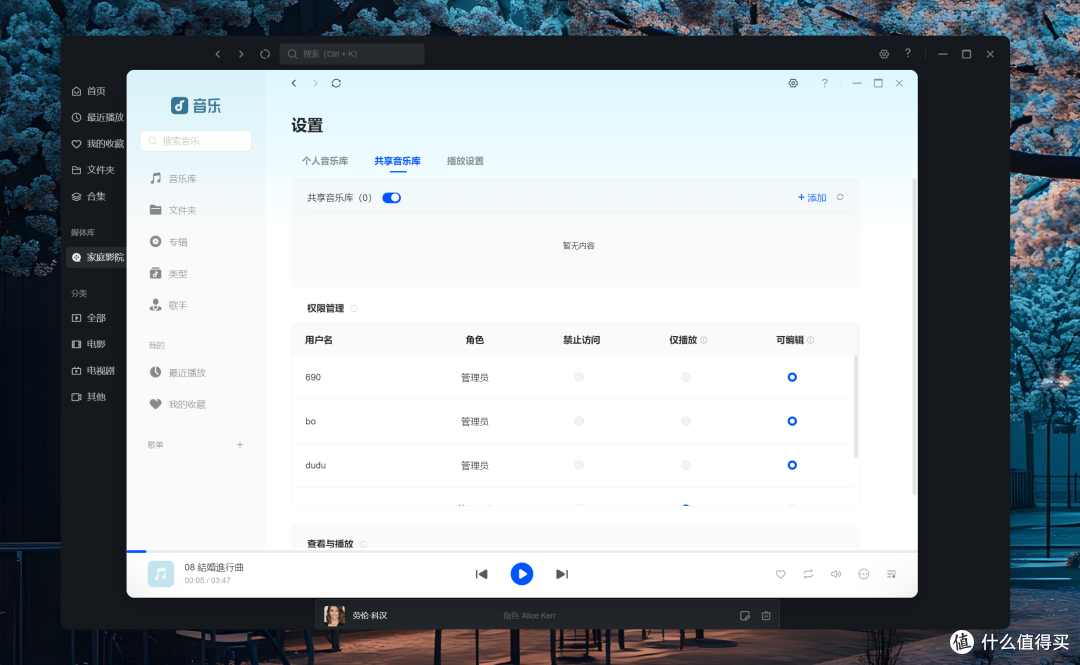Click background window refresh icon
The width and height of the screenshot is (1080, 665).
[264, 54]
